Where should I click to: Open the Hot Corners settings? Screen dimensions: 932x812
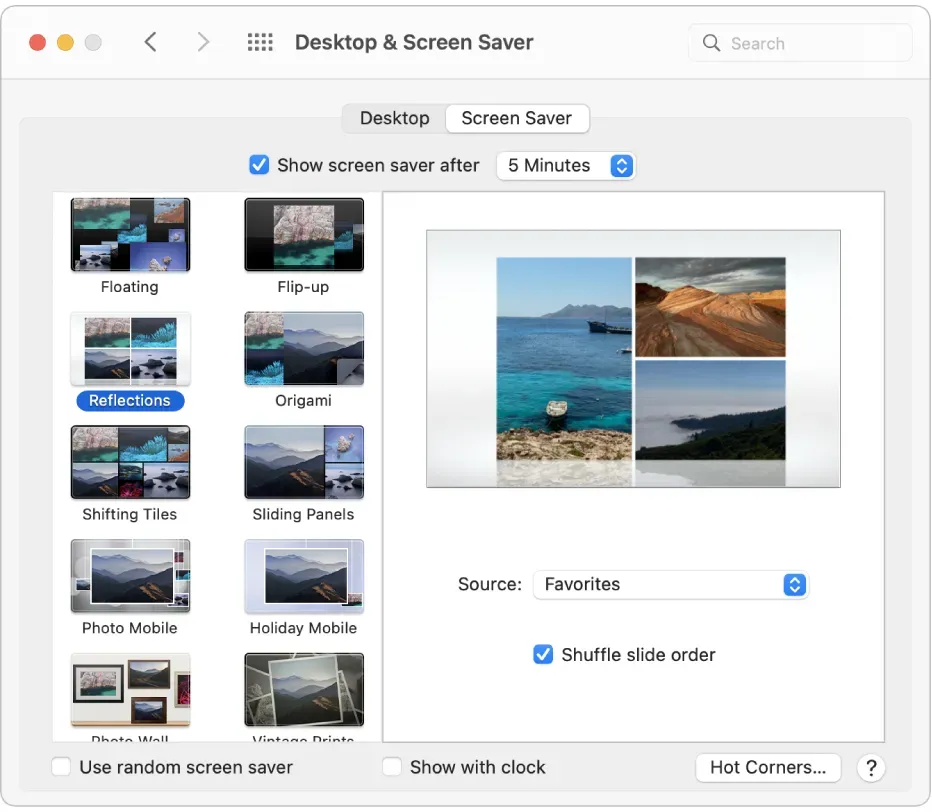[x=767, y=768]
